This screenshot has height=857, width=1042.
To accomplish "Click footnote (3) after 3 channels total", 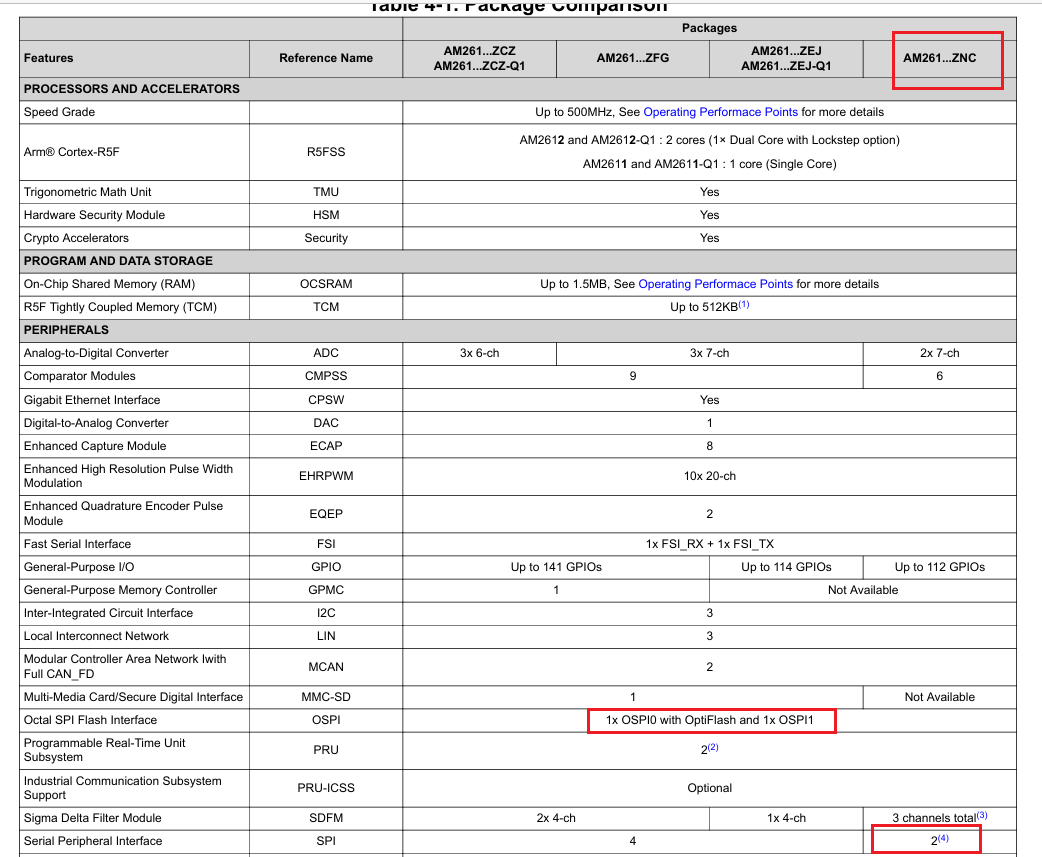I will [982, 815].
